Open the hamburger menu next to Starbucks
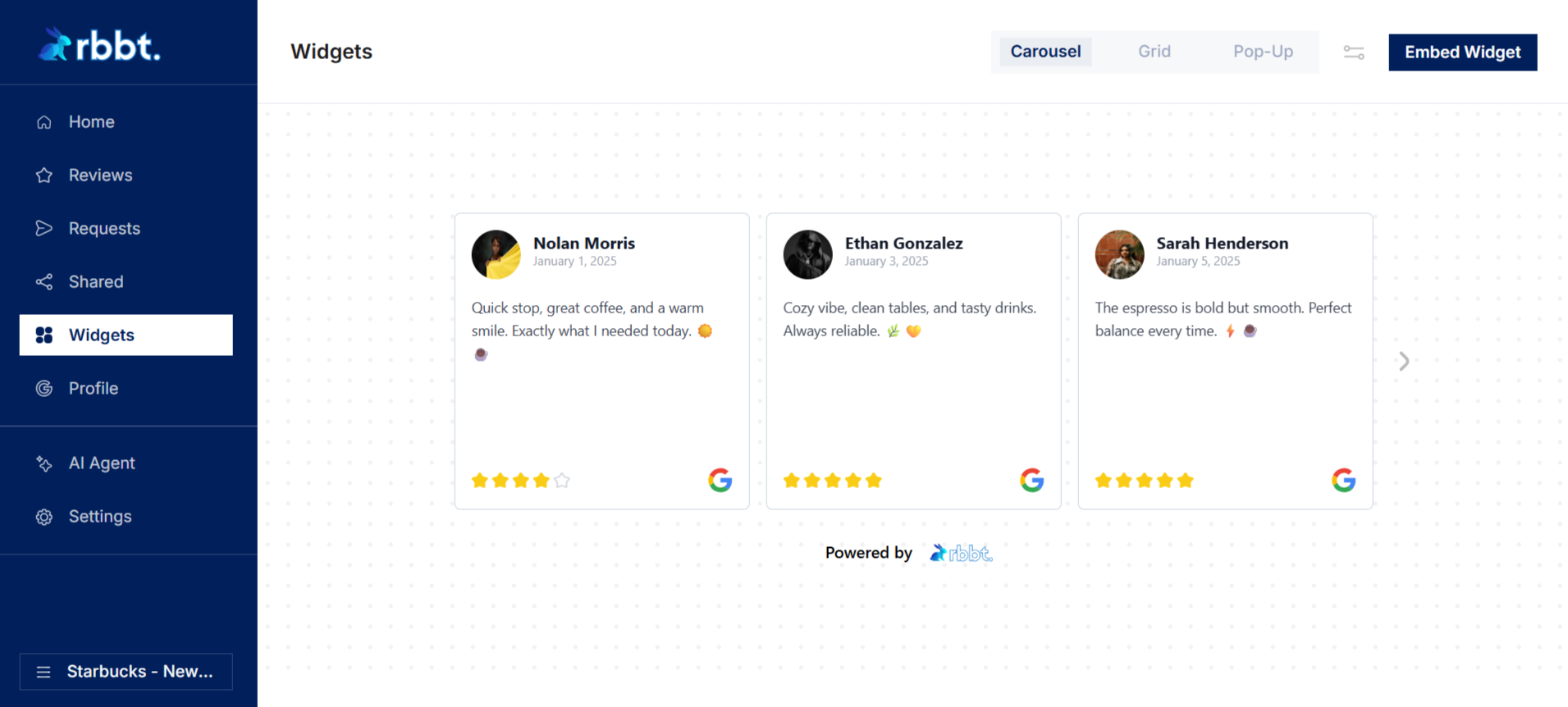Viewport: 1568px width, 707px height. click(43, 671)
